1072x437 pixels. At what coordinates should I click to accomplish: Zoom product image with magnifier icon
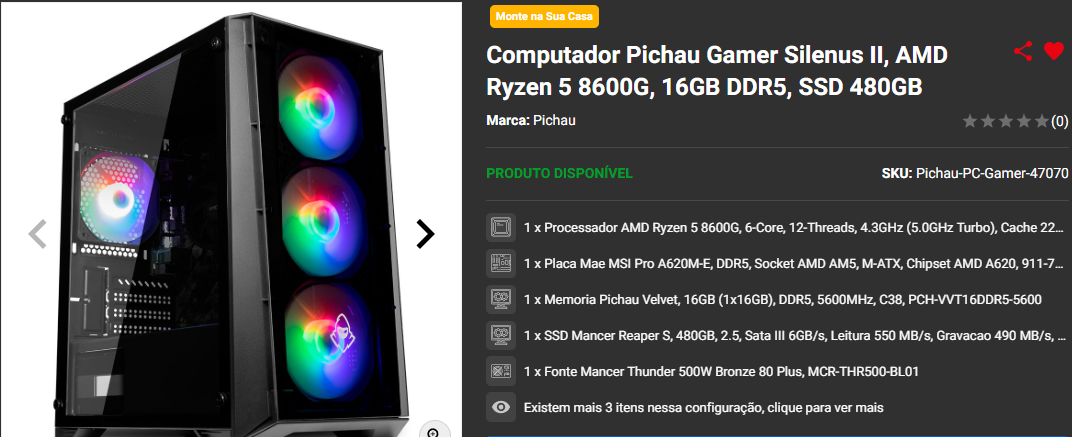(x=432, y=431)
